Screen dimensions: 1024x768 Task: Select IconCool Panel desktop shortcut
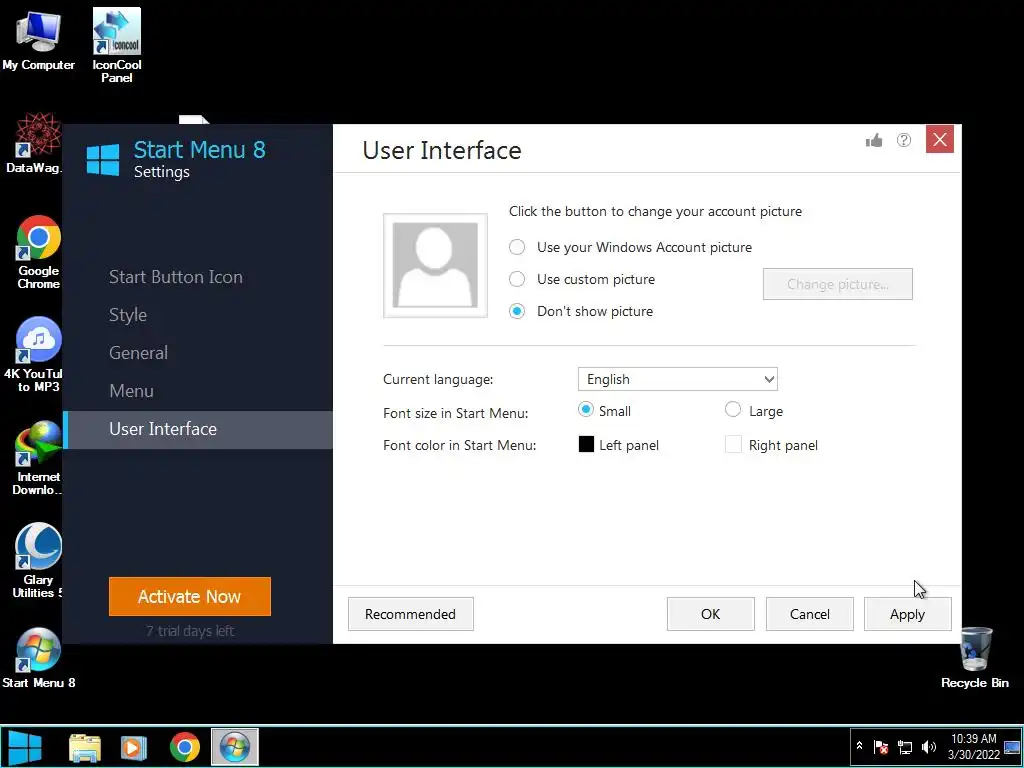tap(117, 45)
